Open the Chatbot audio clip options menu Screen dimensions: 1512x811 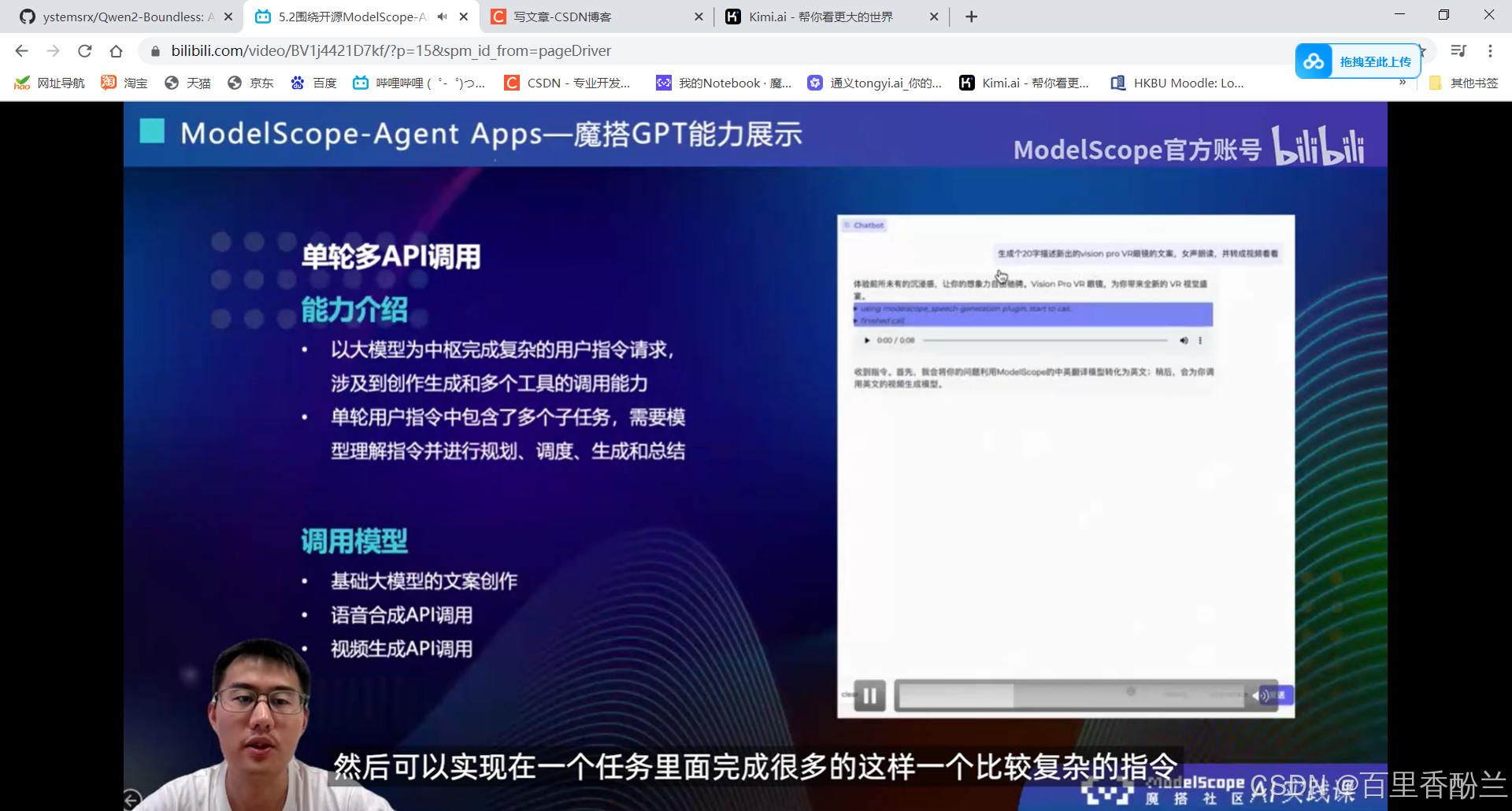(x=1200, y=341)
